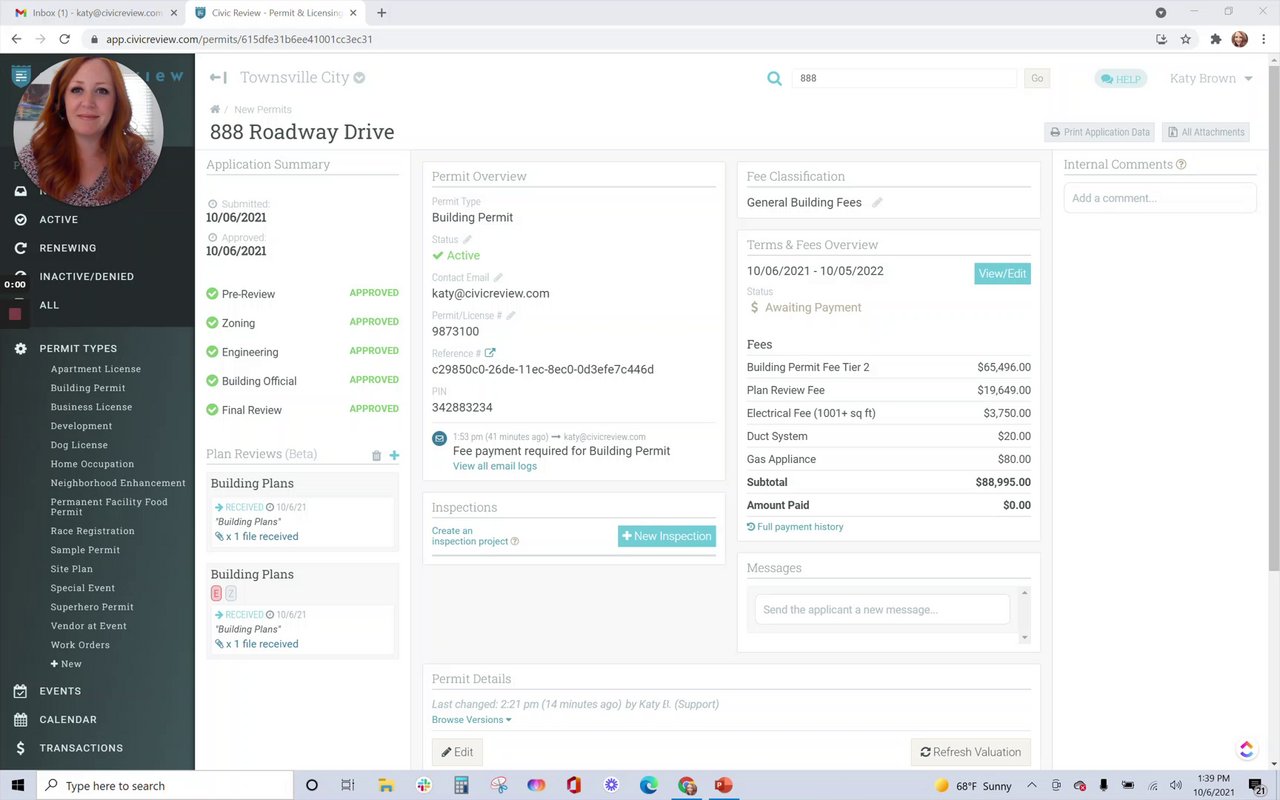Open the Katy Brown user menu

tap(1211, 78)
